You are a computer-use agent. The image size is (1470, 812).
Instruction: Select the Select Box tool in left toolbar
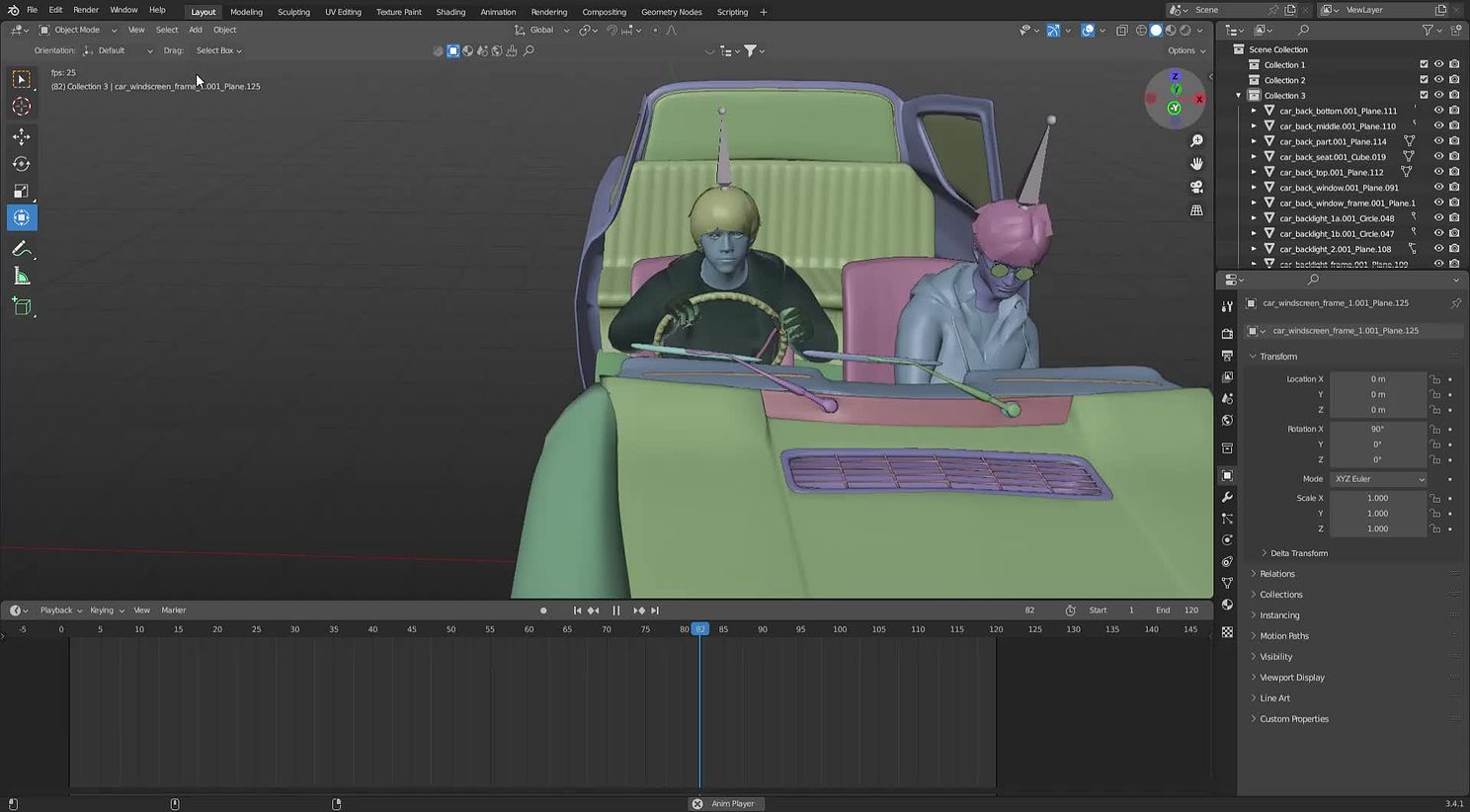(22, 79)
